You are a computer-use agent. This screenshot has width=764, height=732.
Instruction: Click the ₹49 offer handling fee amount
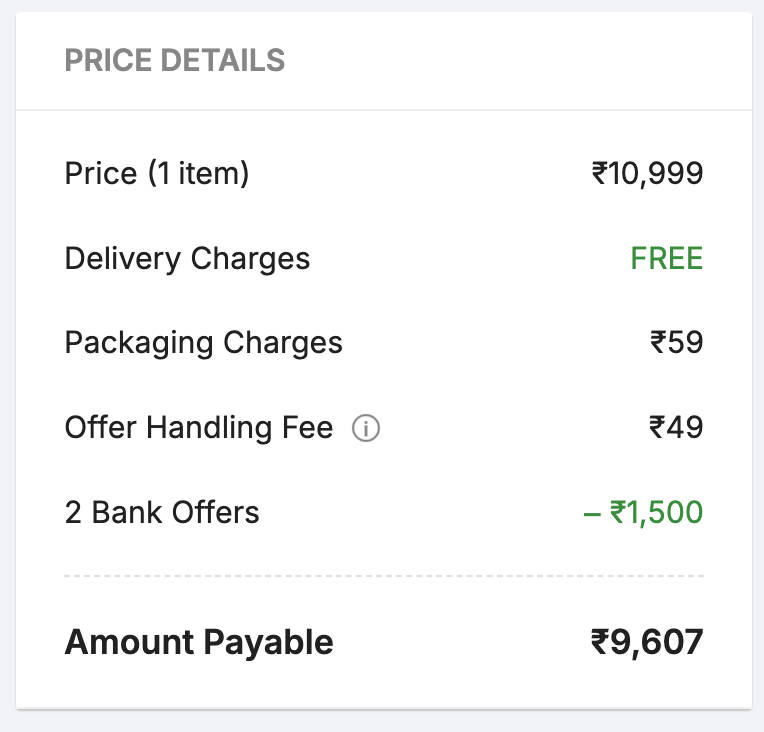point(676,428)
